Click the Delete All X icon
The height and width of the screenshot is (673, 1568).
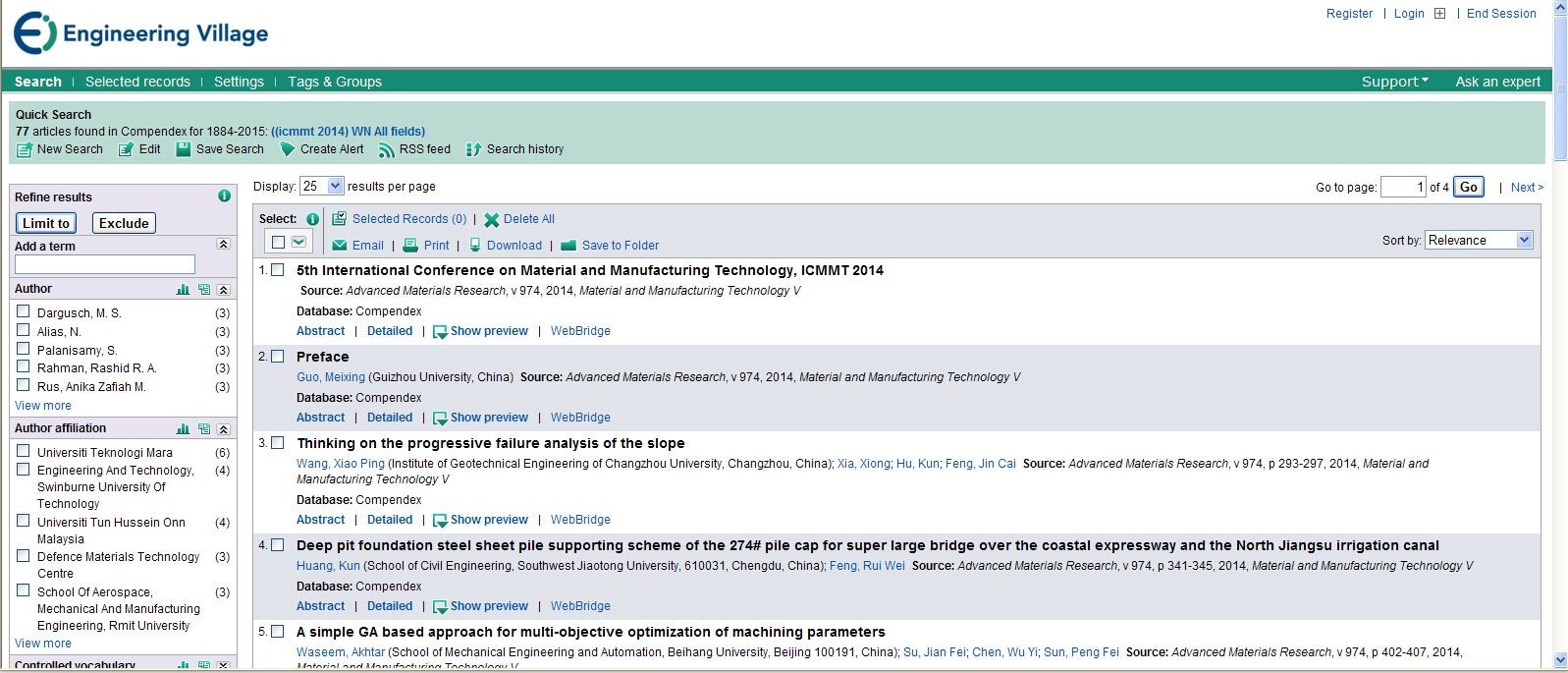pyautogui.click(x=492, y=220)
